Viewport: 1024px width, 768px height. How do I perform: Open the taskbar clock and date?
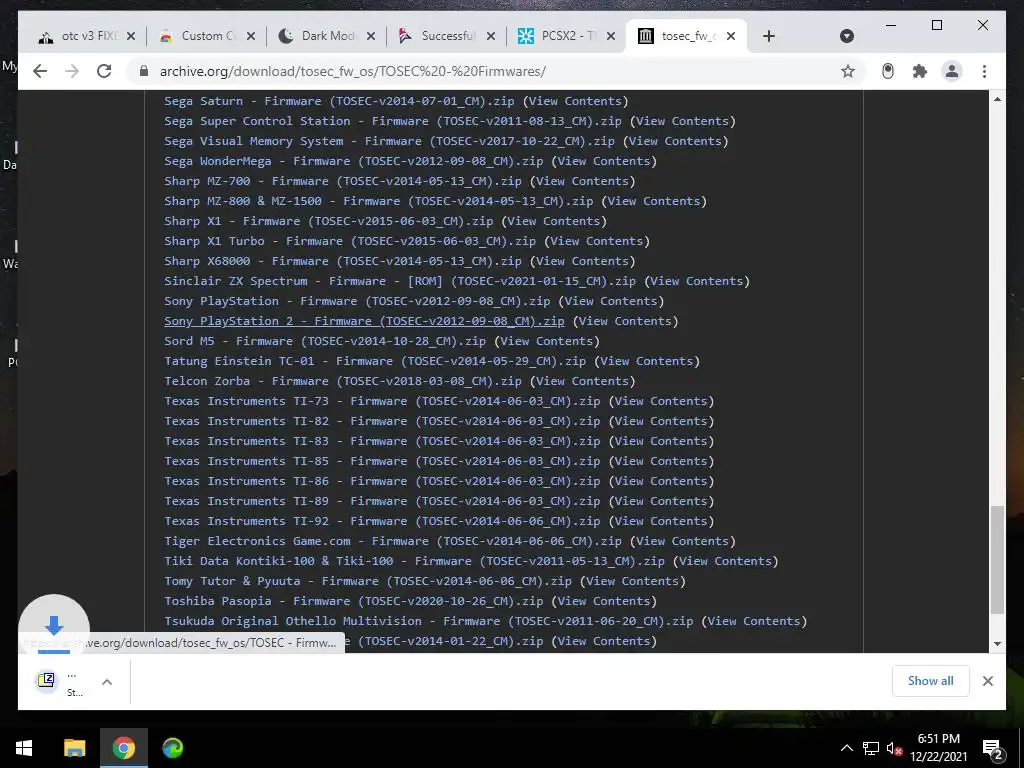(x=938, y=748)
